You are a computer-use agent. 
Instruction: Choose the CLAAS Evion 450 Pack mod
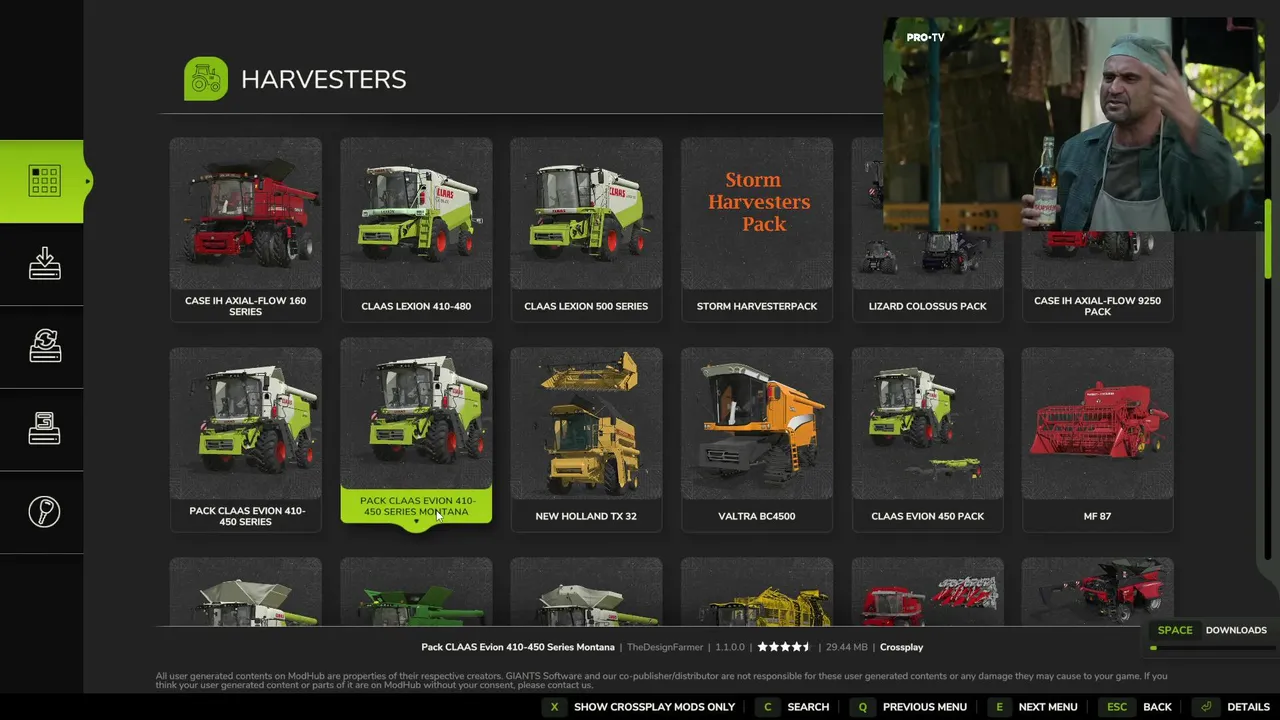click(927, 439)
